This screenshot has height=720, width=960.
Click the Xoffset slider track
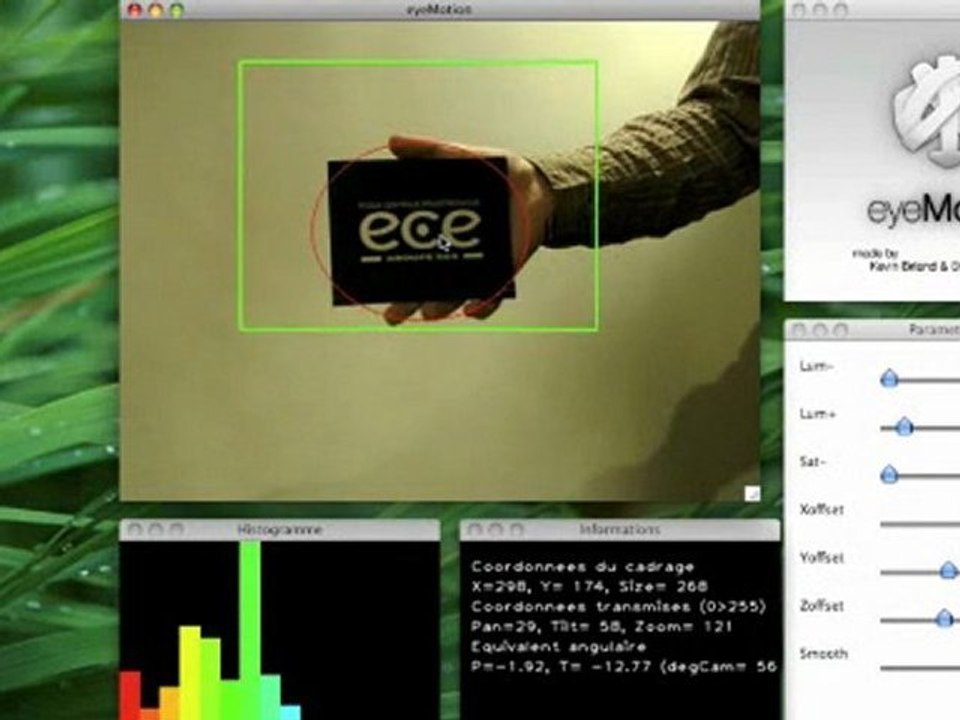pos(920,524)
